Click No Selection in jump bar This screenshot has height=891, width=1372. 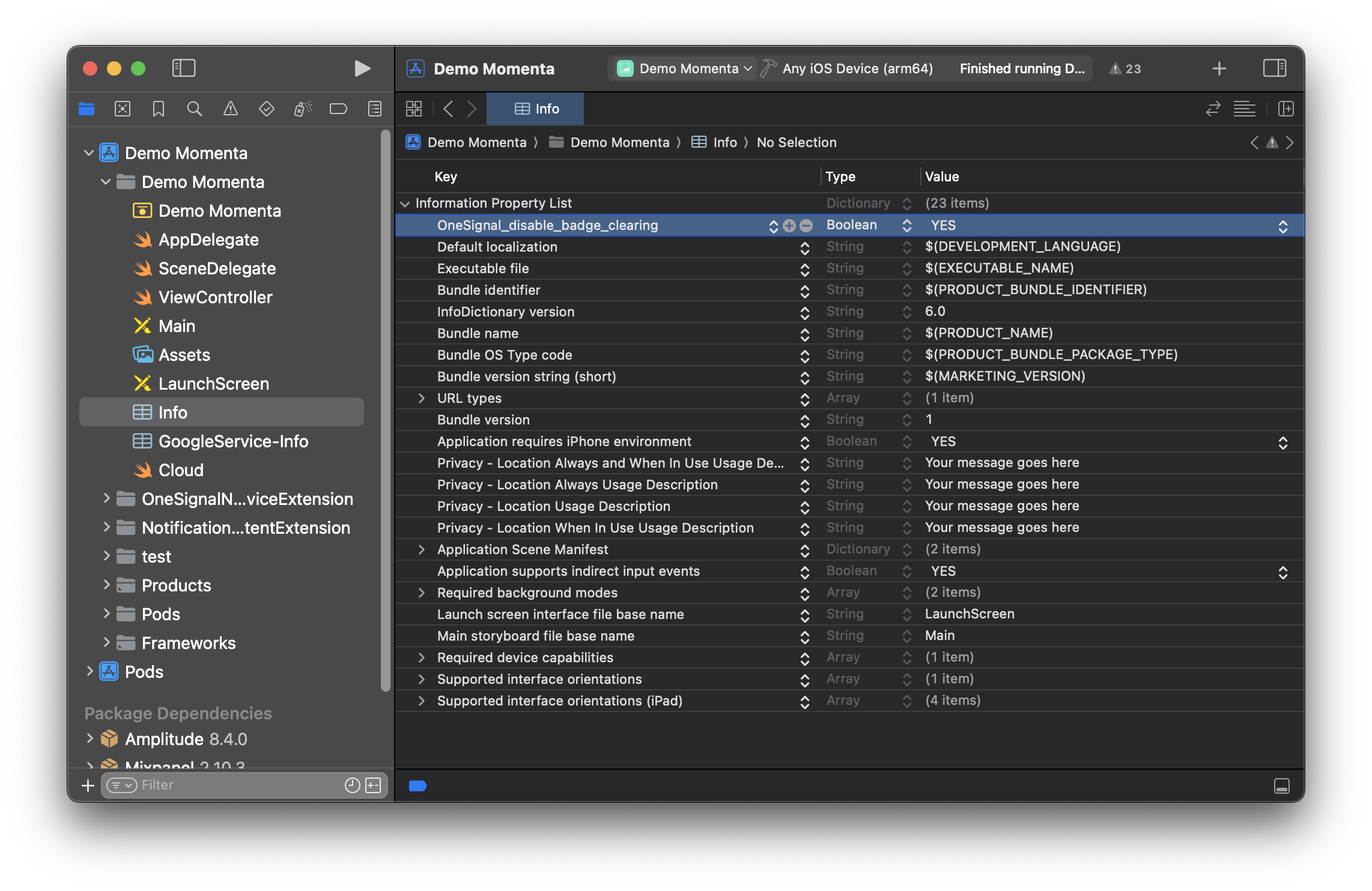tap(797, 143)
